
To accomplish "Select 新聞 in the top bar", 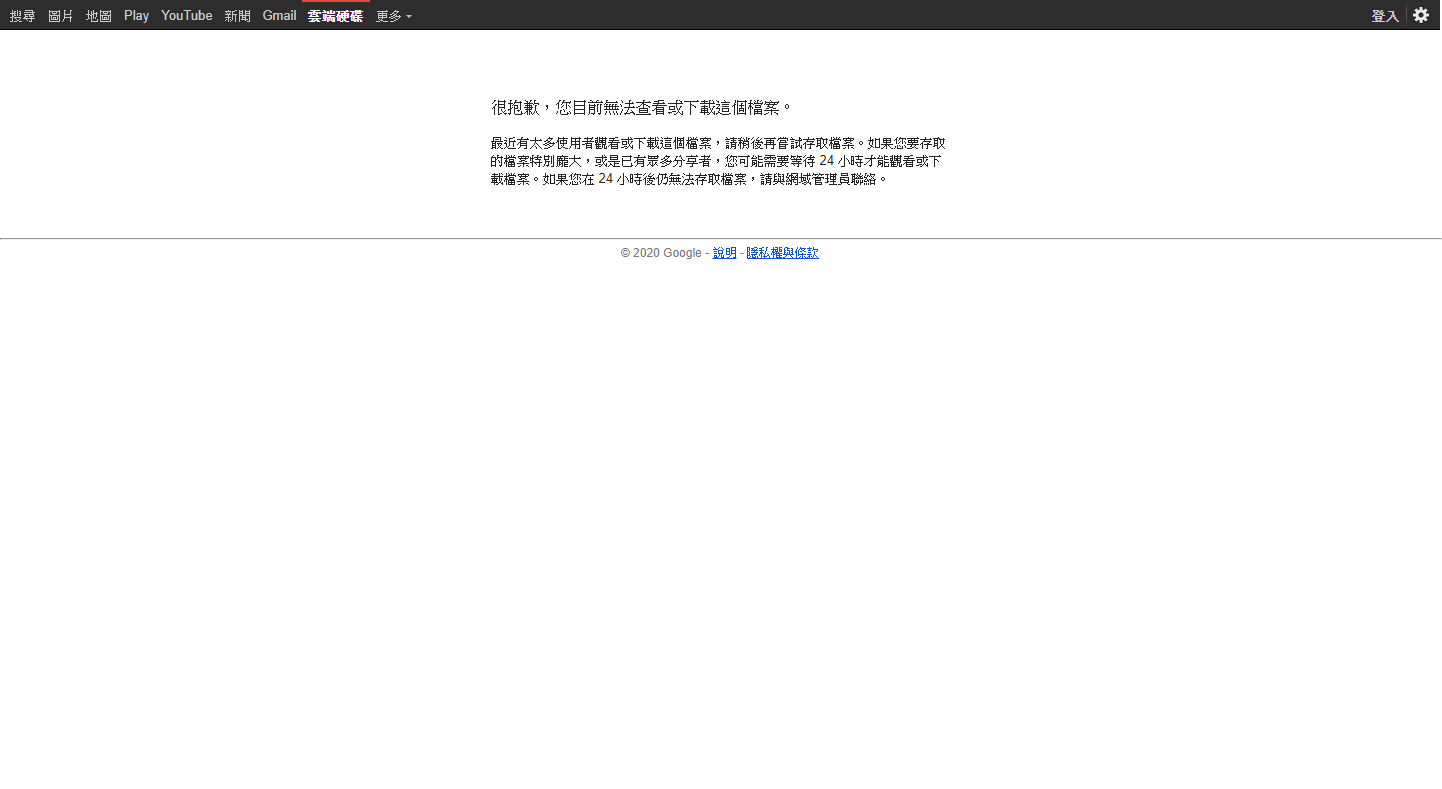I will tap(237, 15).
